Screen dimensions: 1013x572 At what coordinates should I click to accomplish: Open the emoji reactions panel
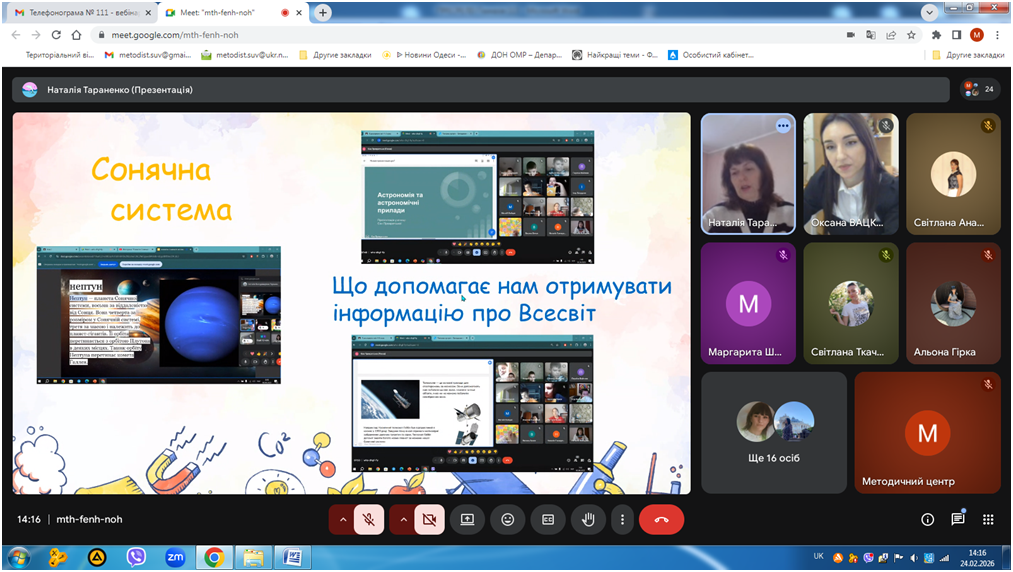click(x=508, y=520)
